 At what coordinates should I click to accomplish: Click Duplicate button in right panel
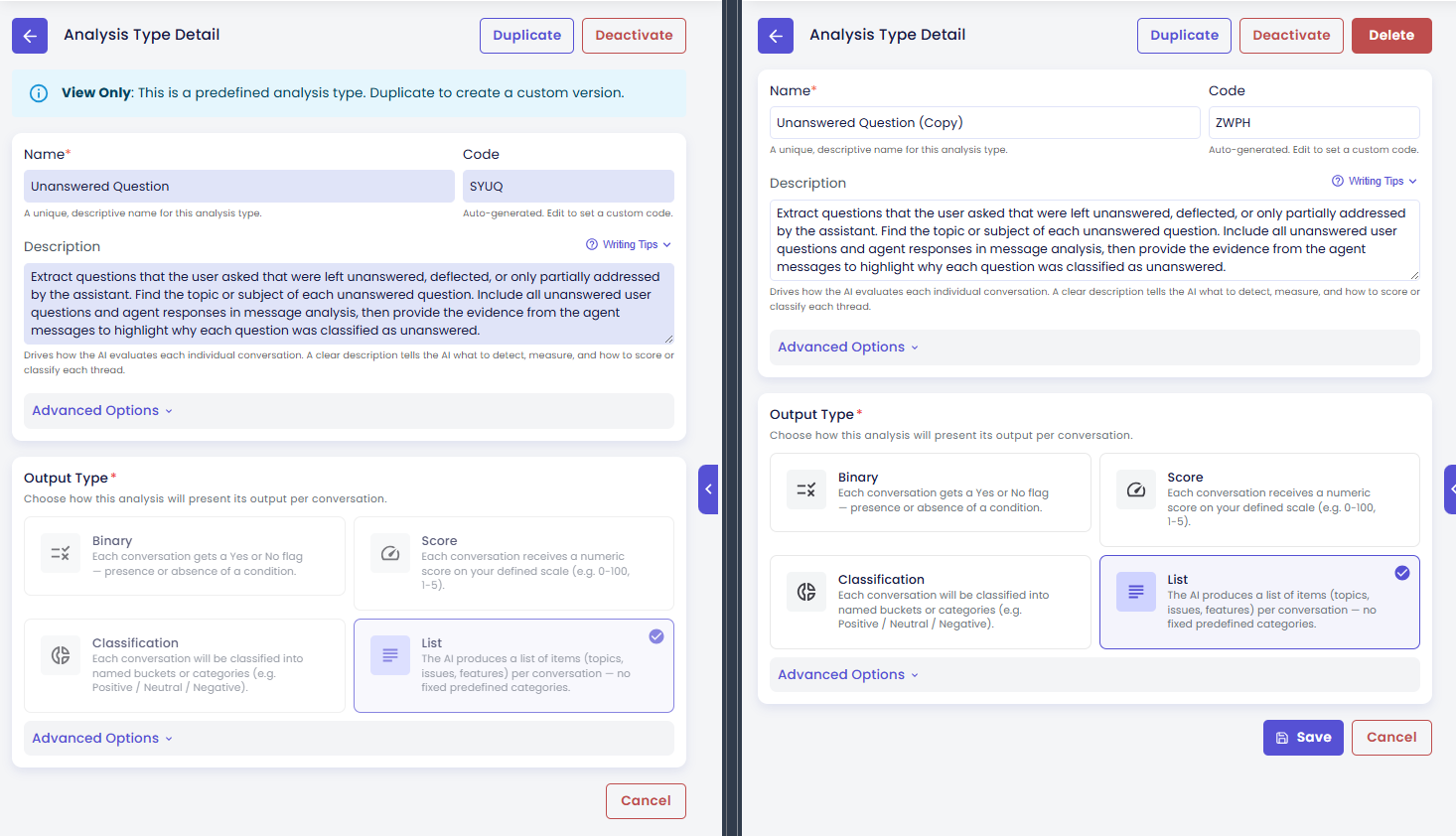(1184, 36)
